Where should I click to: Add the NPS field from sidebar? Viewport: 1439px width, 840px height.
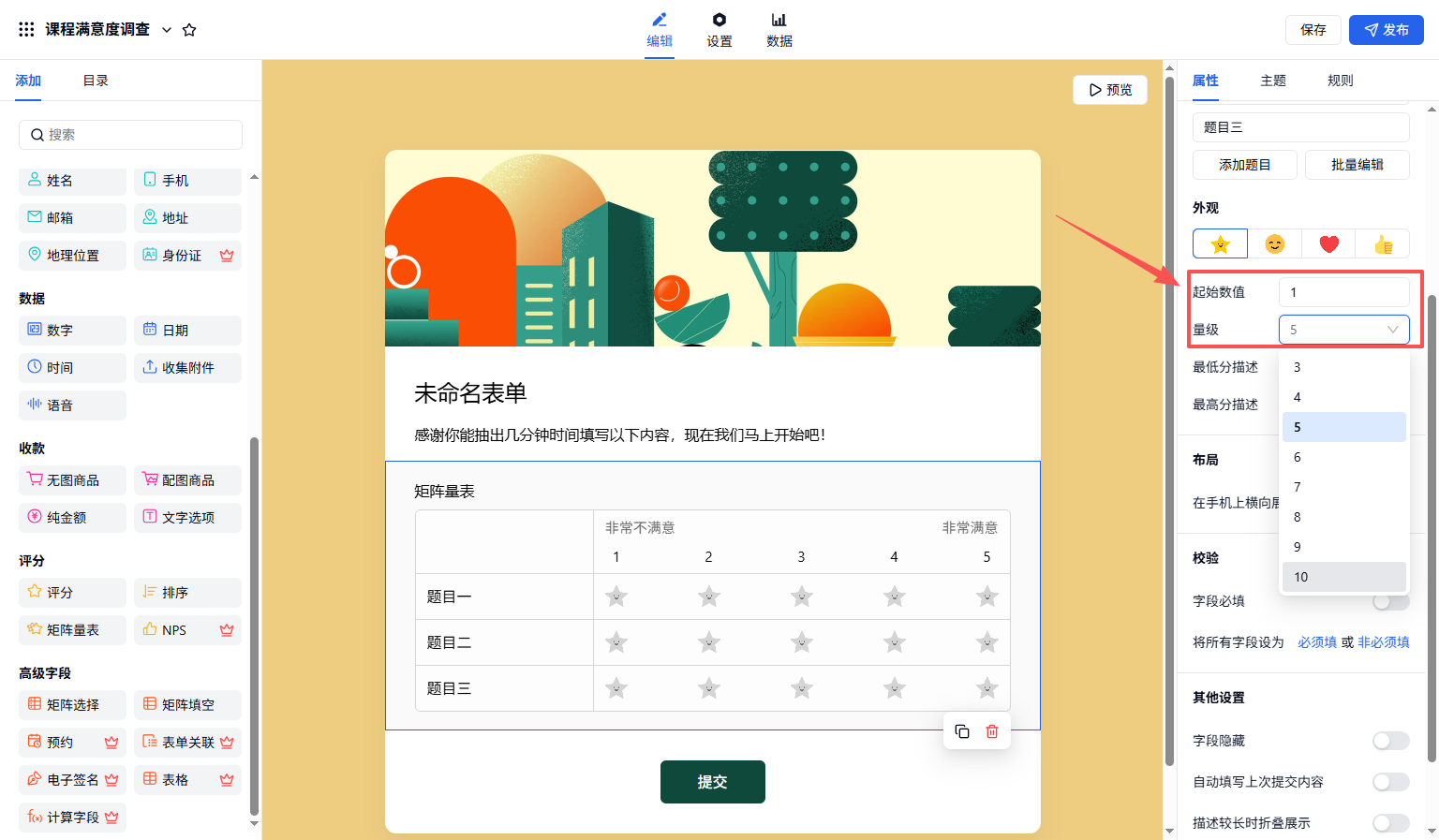click(x=187, y=630)
